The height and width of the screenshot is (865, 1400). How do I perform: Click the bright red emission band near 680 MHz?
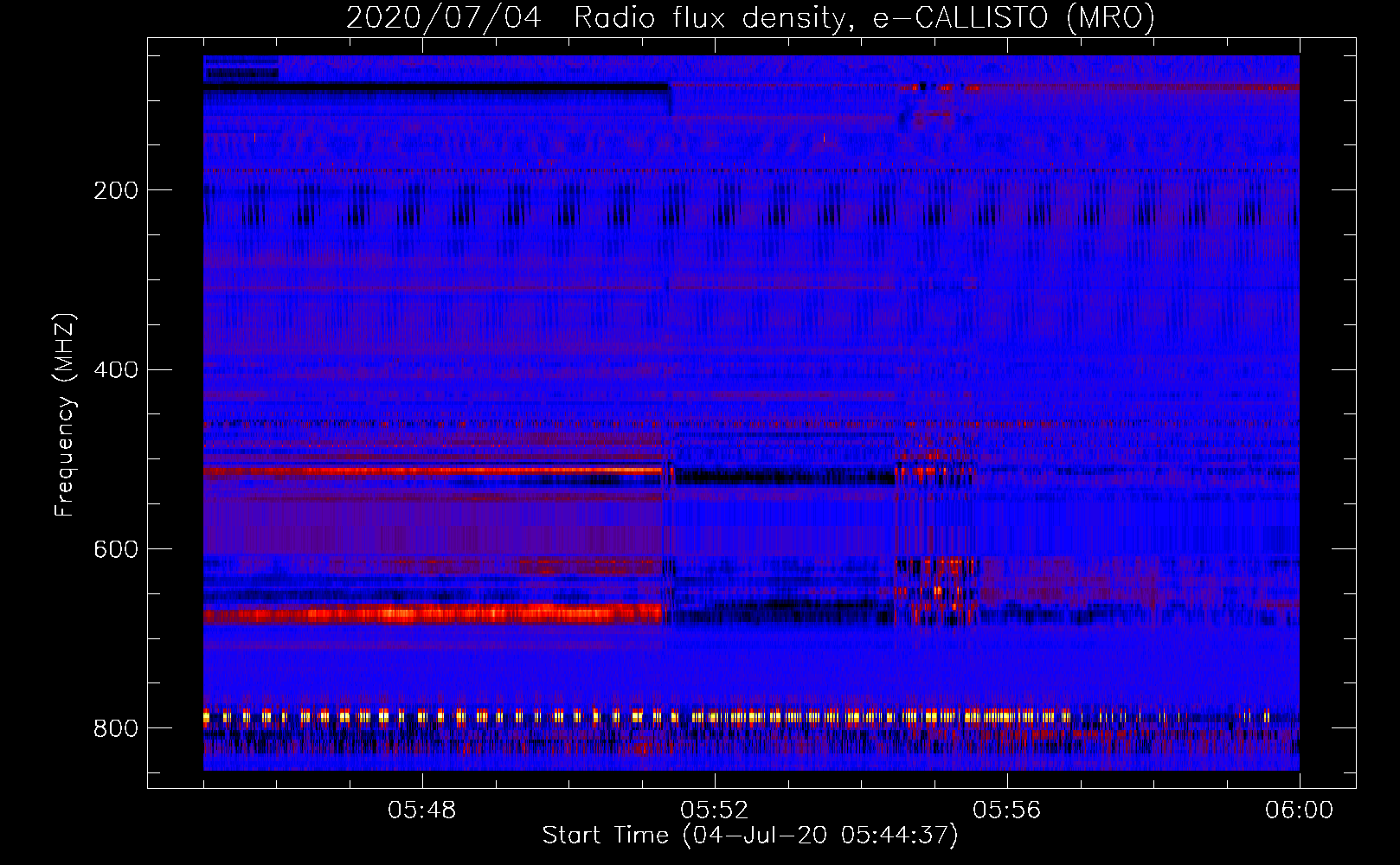[433, 615]
